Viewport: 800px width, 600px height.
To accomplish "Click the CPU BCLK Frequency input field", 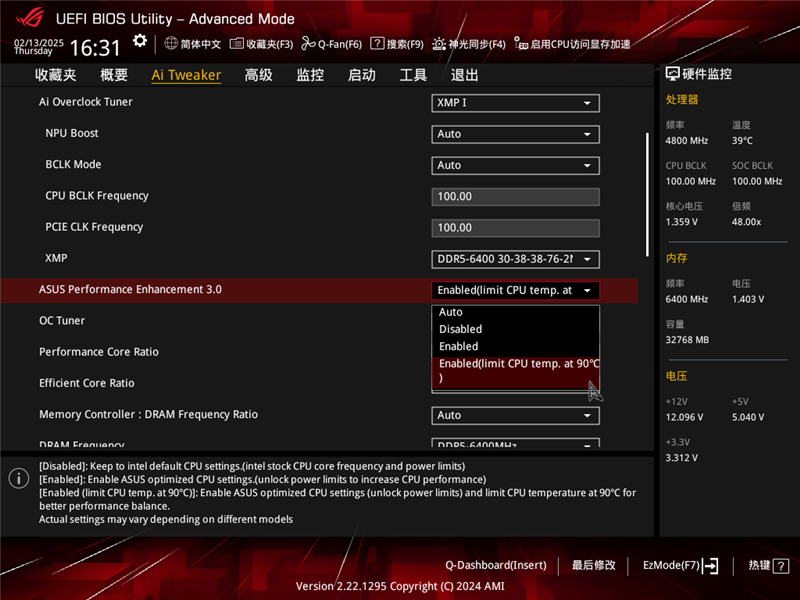I will click(x=514, y=196).
